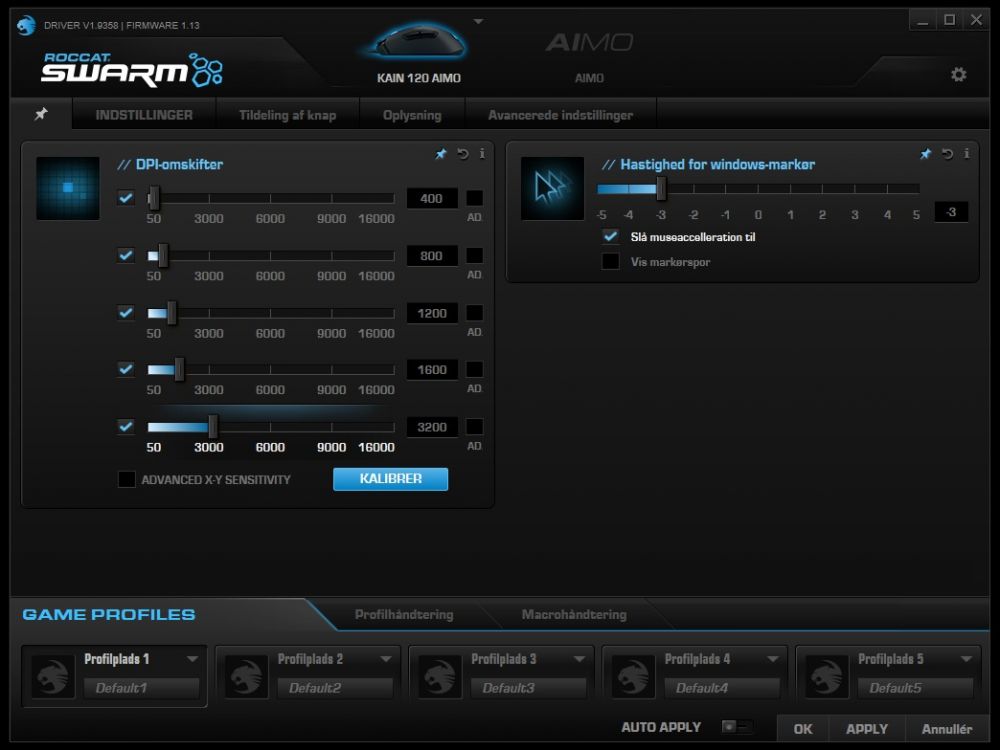
Task: Expand Profilplads 5 dropdown arrow
Action: [x=966, y=659]
